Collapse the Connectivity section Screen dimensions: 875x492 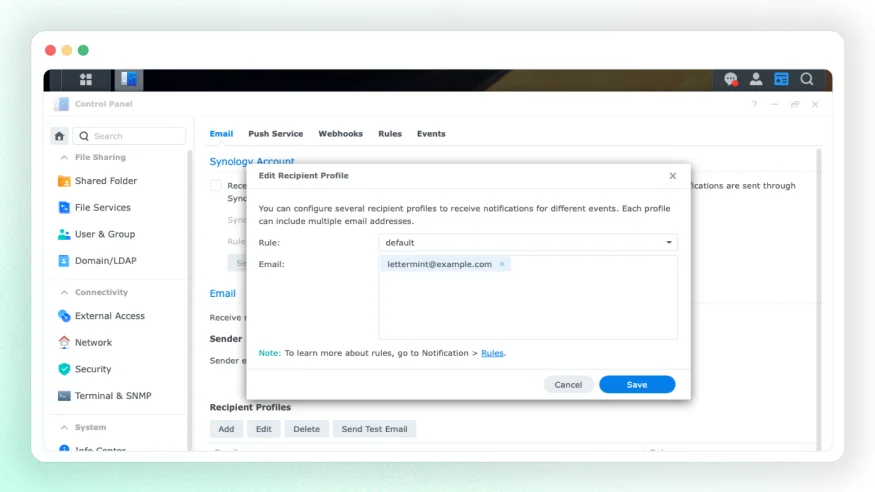point(64,292)
